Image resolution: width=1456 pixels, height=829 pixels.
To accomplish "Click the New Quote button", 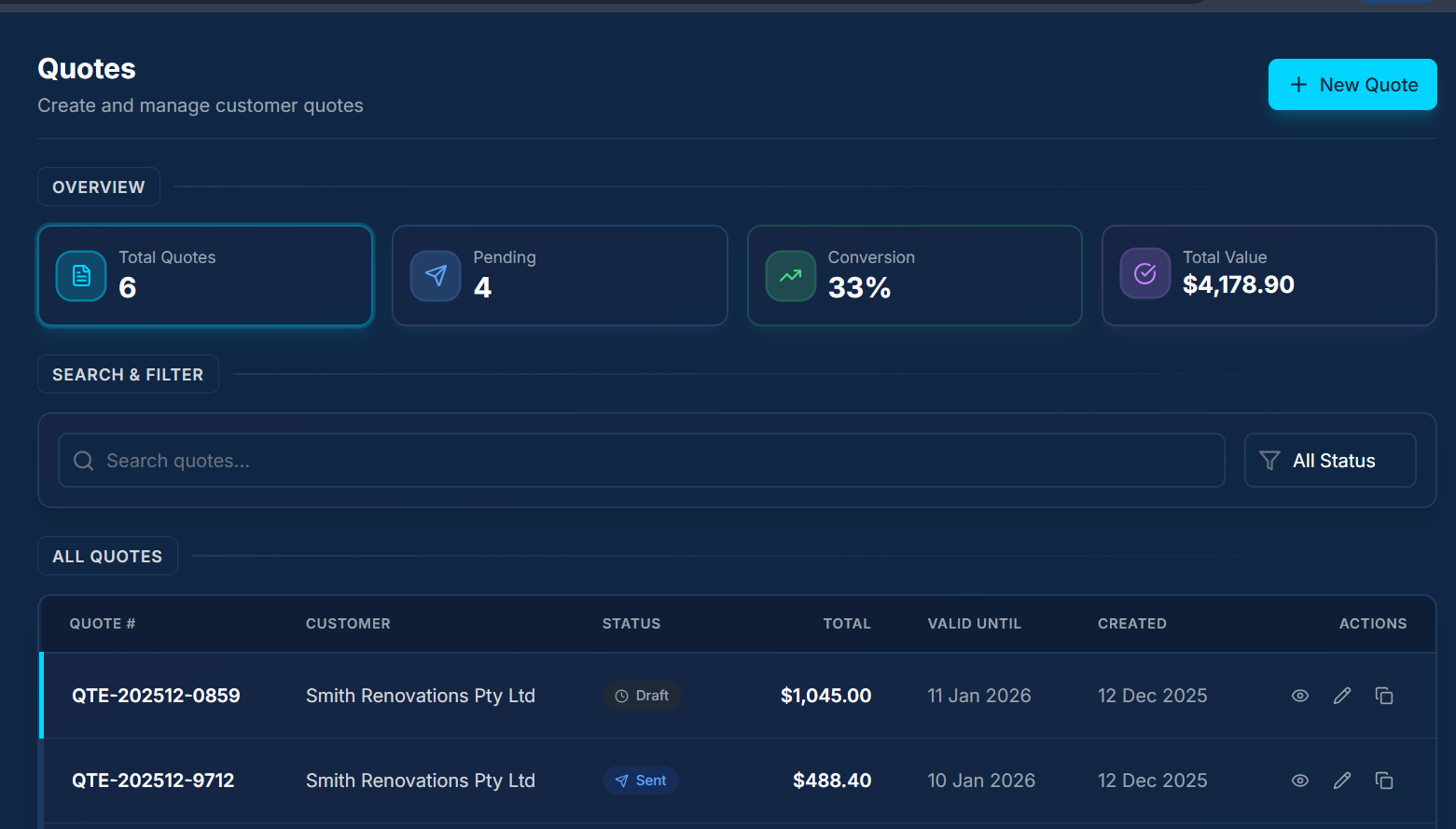I will [1352, 84].
